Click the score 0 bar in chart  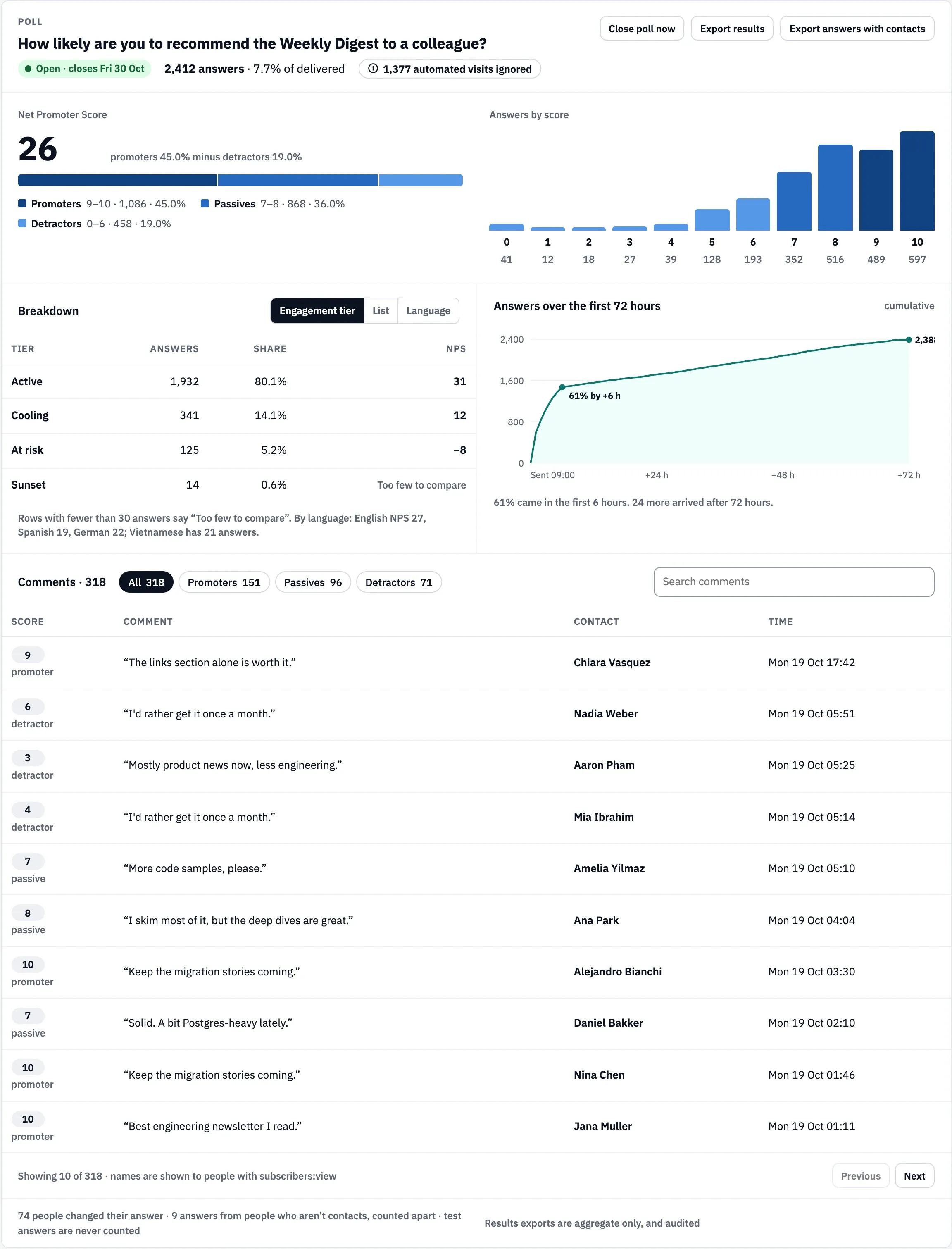pyautogui.click(x=506, y=227)
